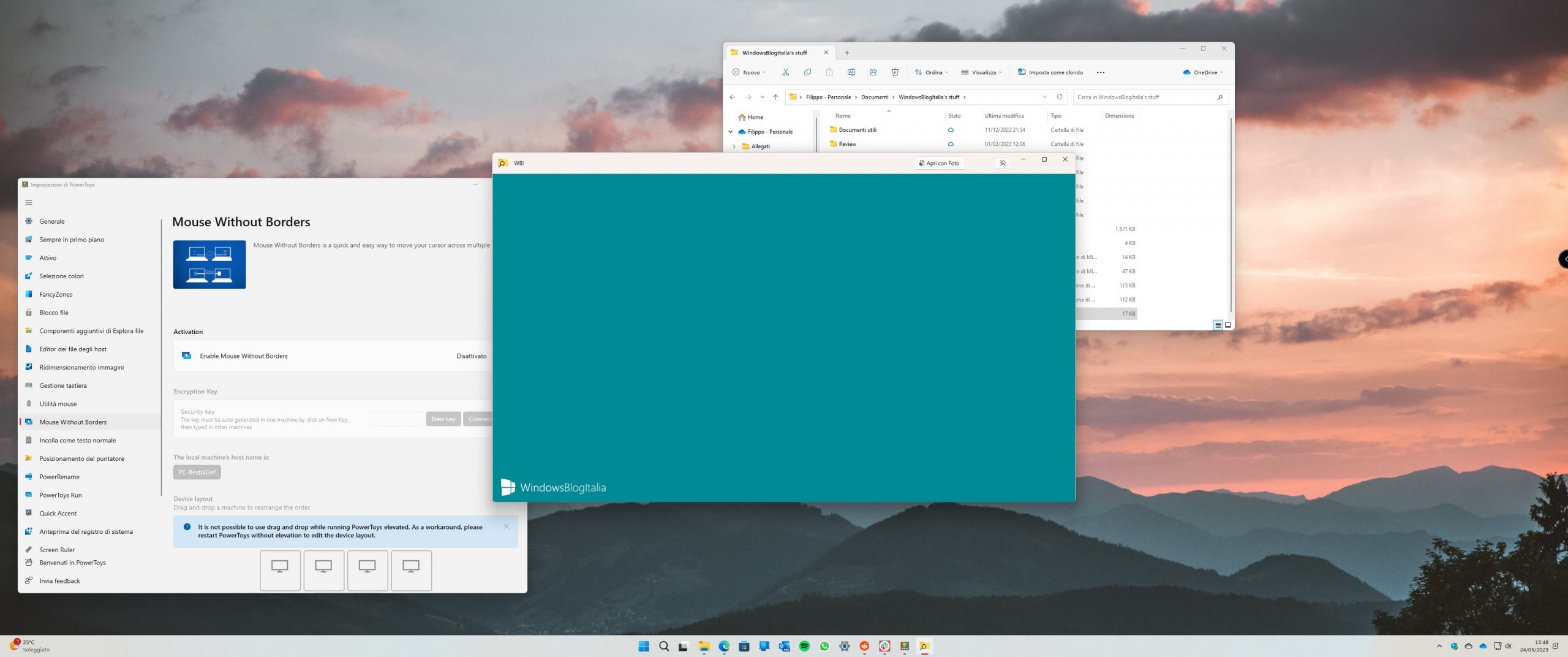
Task: Click the Utilità mouse icon
Action: (x=29, y=403)
